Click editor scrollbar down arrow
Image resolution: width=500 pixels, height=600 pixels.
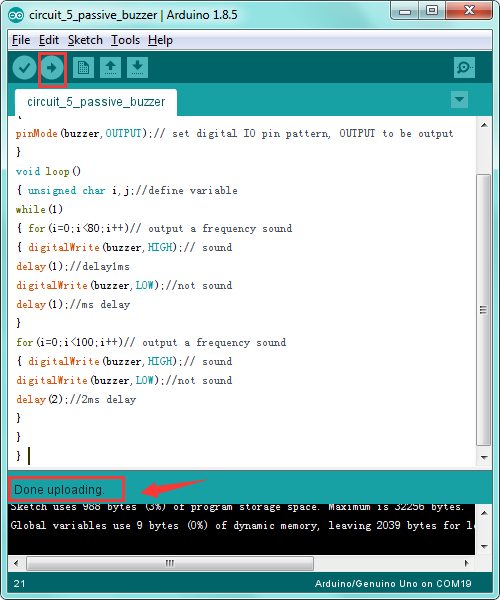[x=484, y=458]
